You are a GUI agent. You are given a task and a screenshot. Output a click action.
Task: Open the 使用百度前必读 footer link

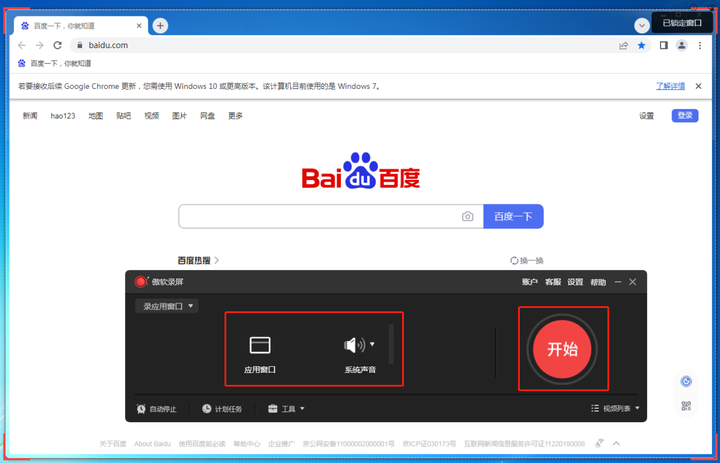point(202,444)
